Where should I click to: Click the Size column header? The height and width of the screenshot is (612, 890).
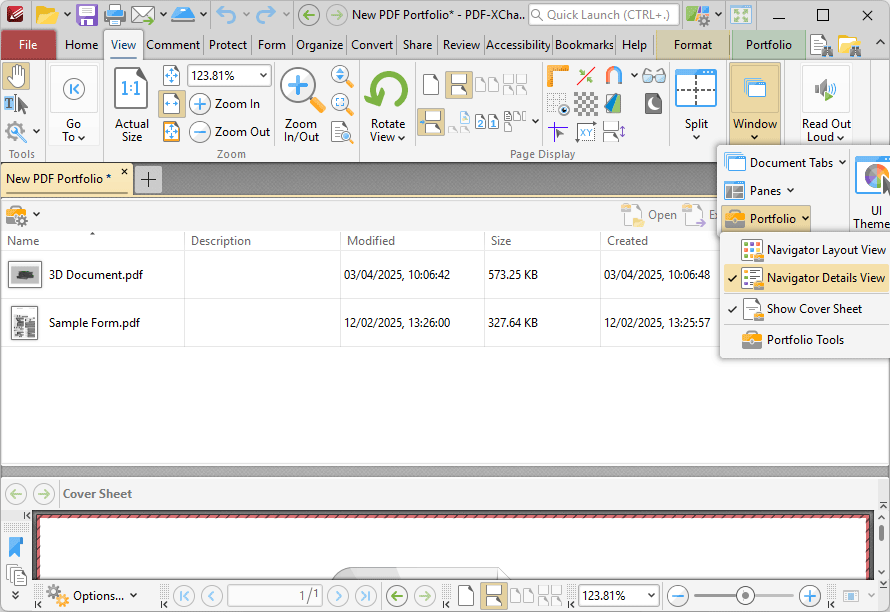[x=542, y=241]
